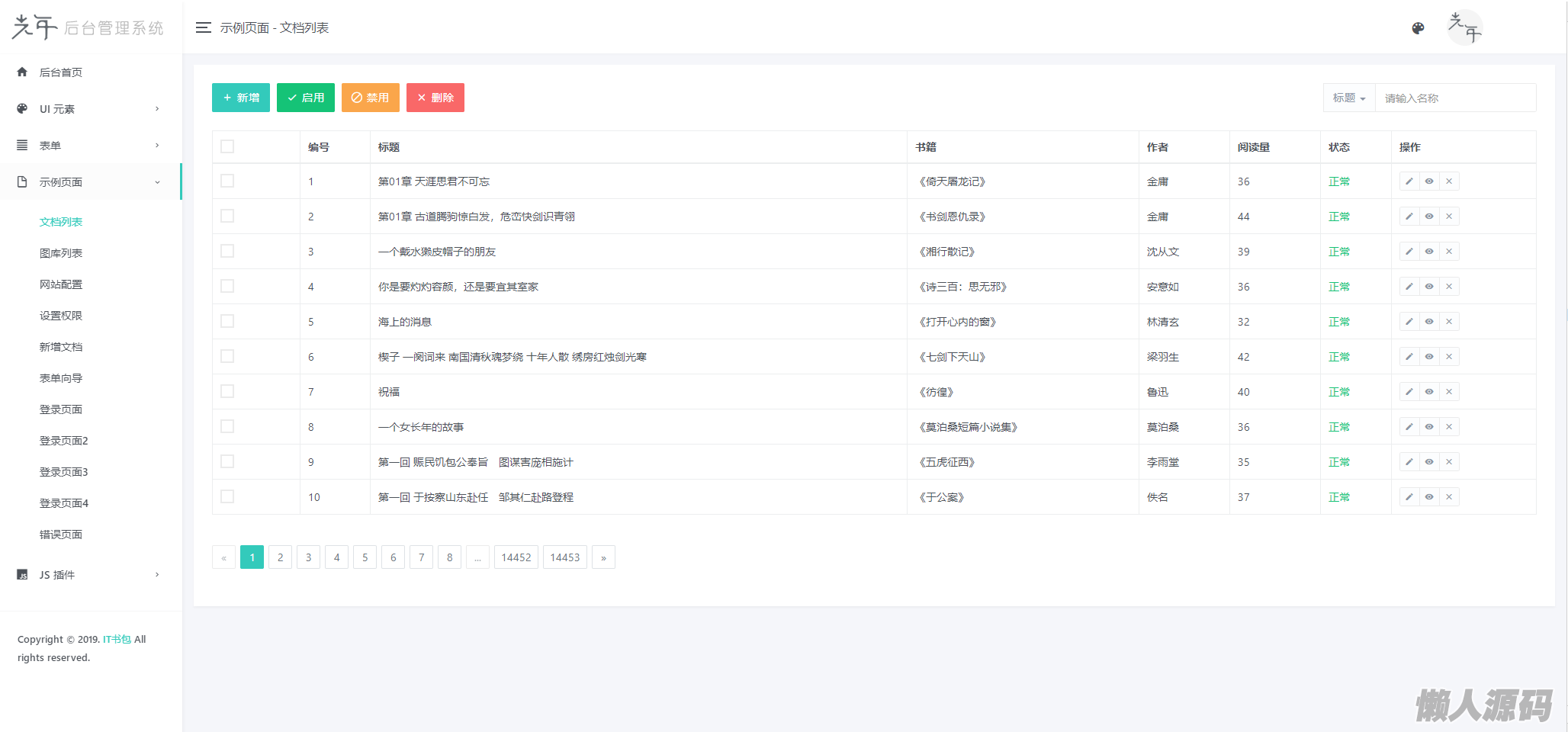The width and height of the screenshot is (1568, 732).
Task: Click the home icon for 后台首页
Action: tap(22, 72)
